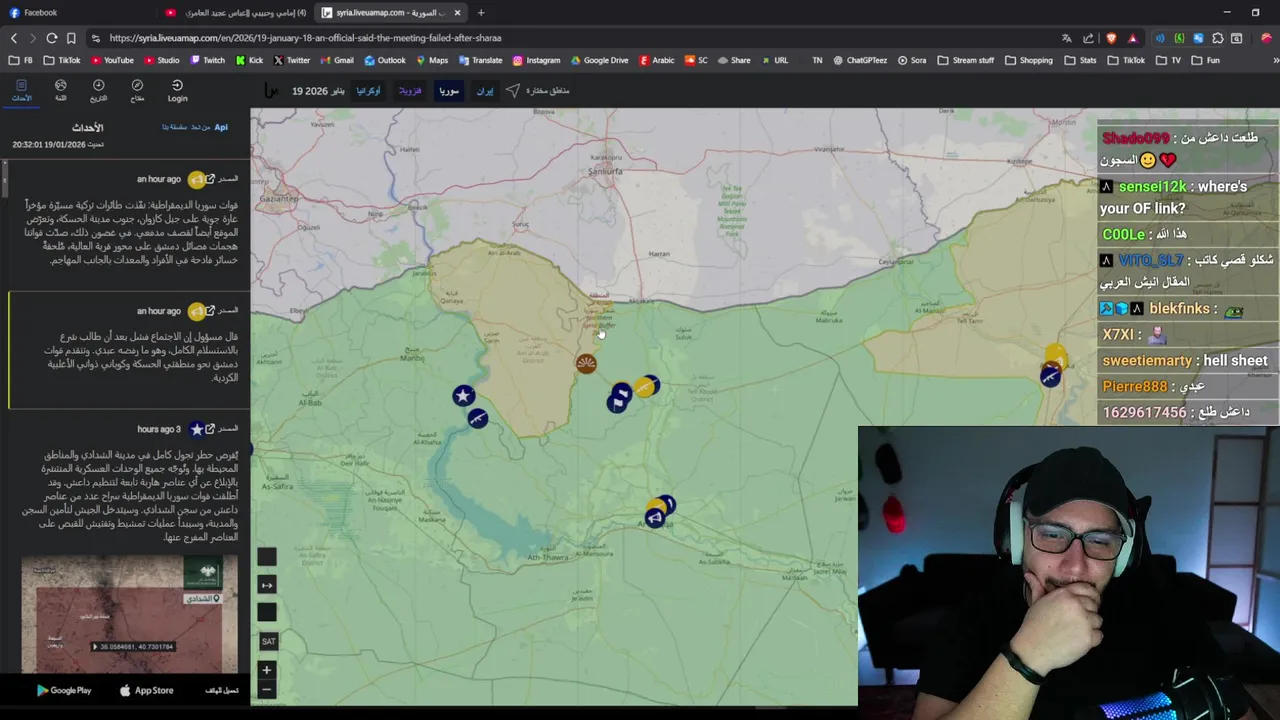Bookmark this page using the bookmark icon
The height and width of the screenshot is (720, 1280).
[x=71, y=38]
